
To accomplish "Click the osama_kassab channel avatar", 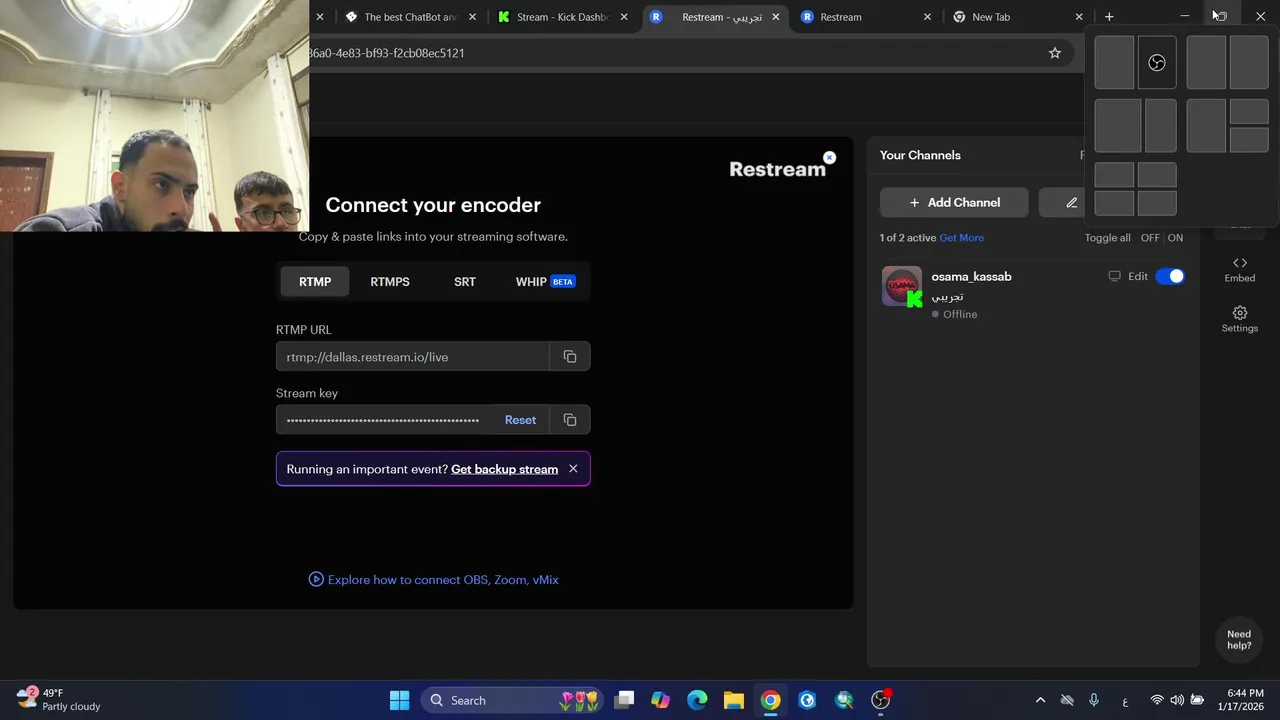I will (902, 286).
